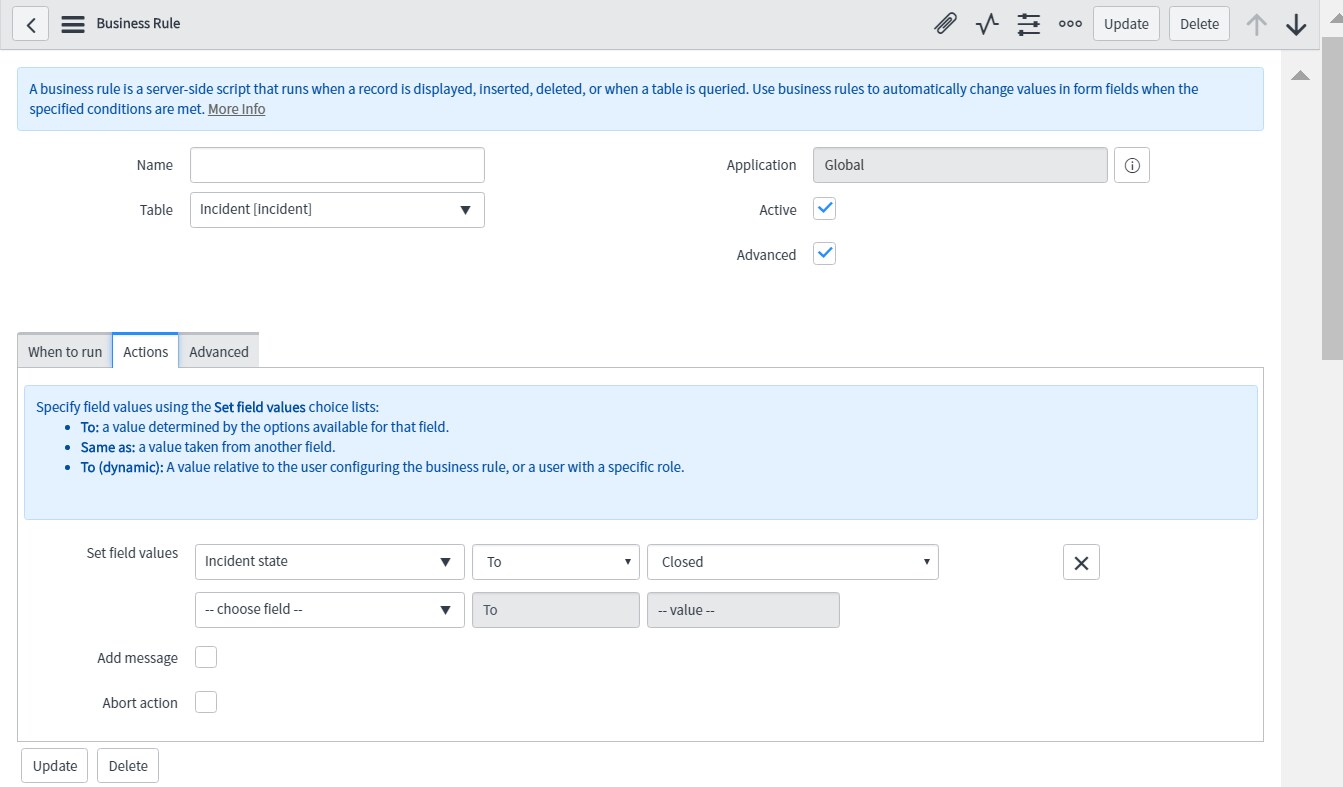Click the paperclip attachments icon
This screenshot has width=1343, height=787.
[x=945, y=24]
